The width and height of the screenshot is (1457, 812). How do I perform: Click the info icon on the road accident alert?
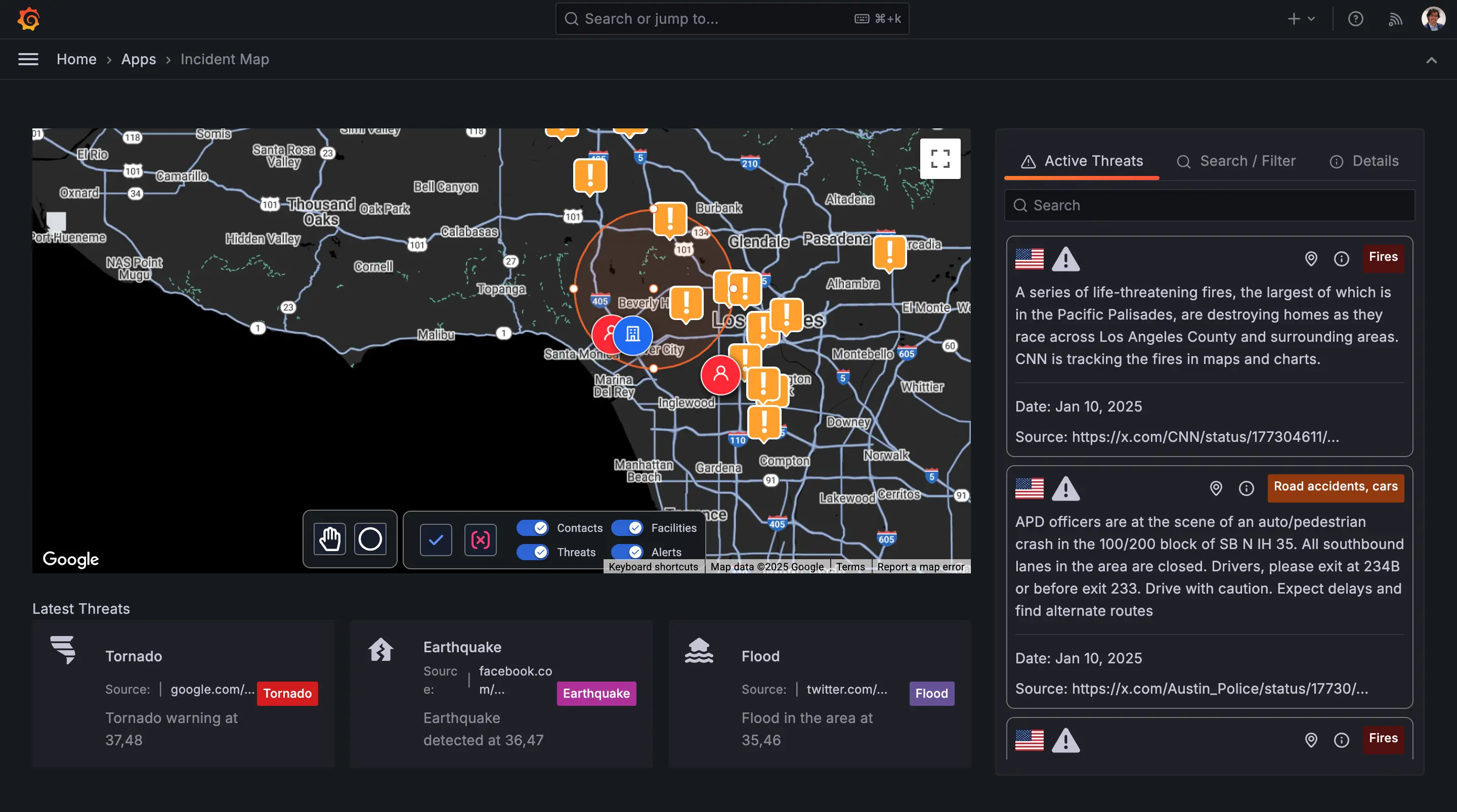[1247, 488]
